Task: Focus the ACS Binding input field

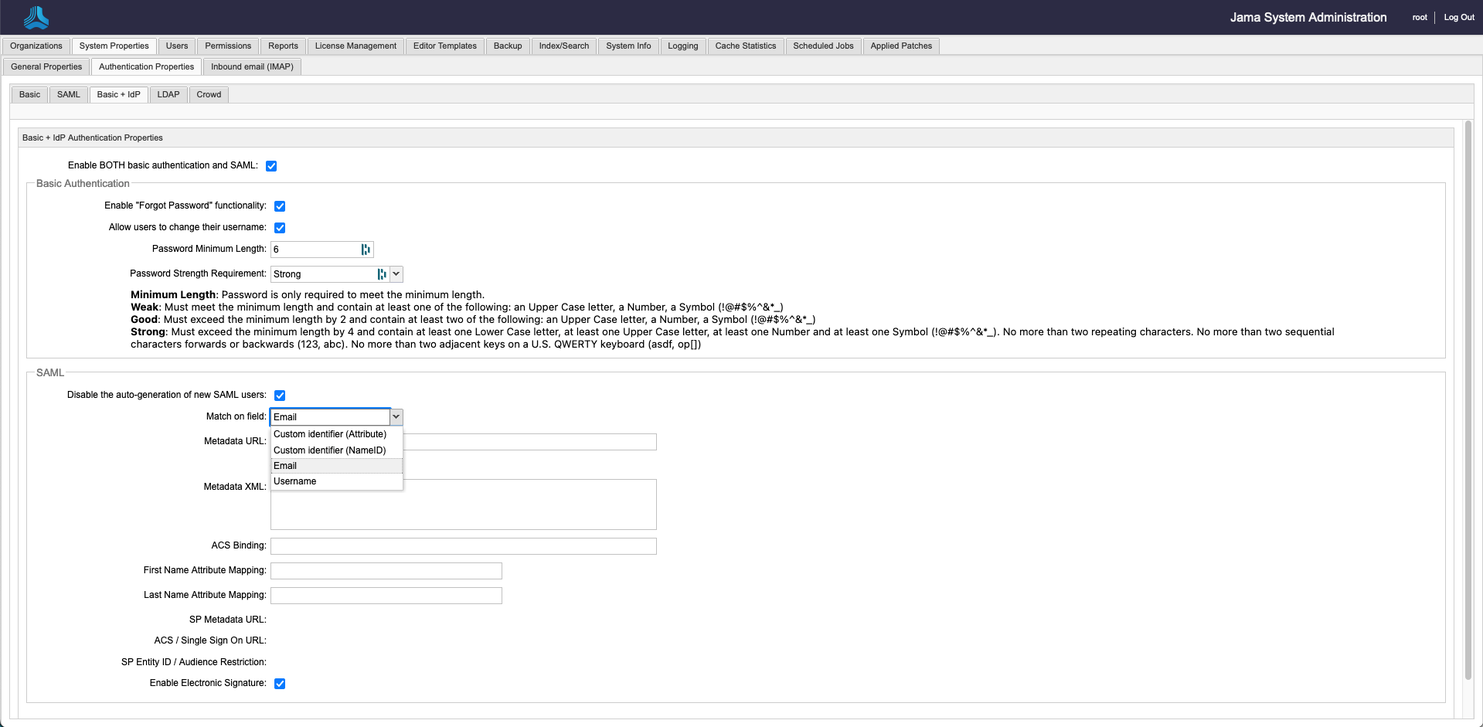Action: pyautogui.click(x=463, y=546)
